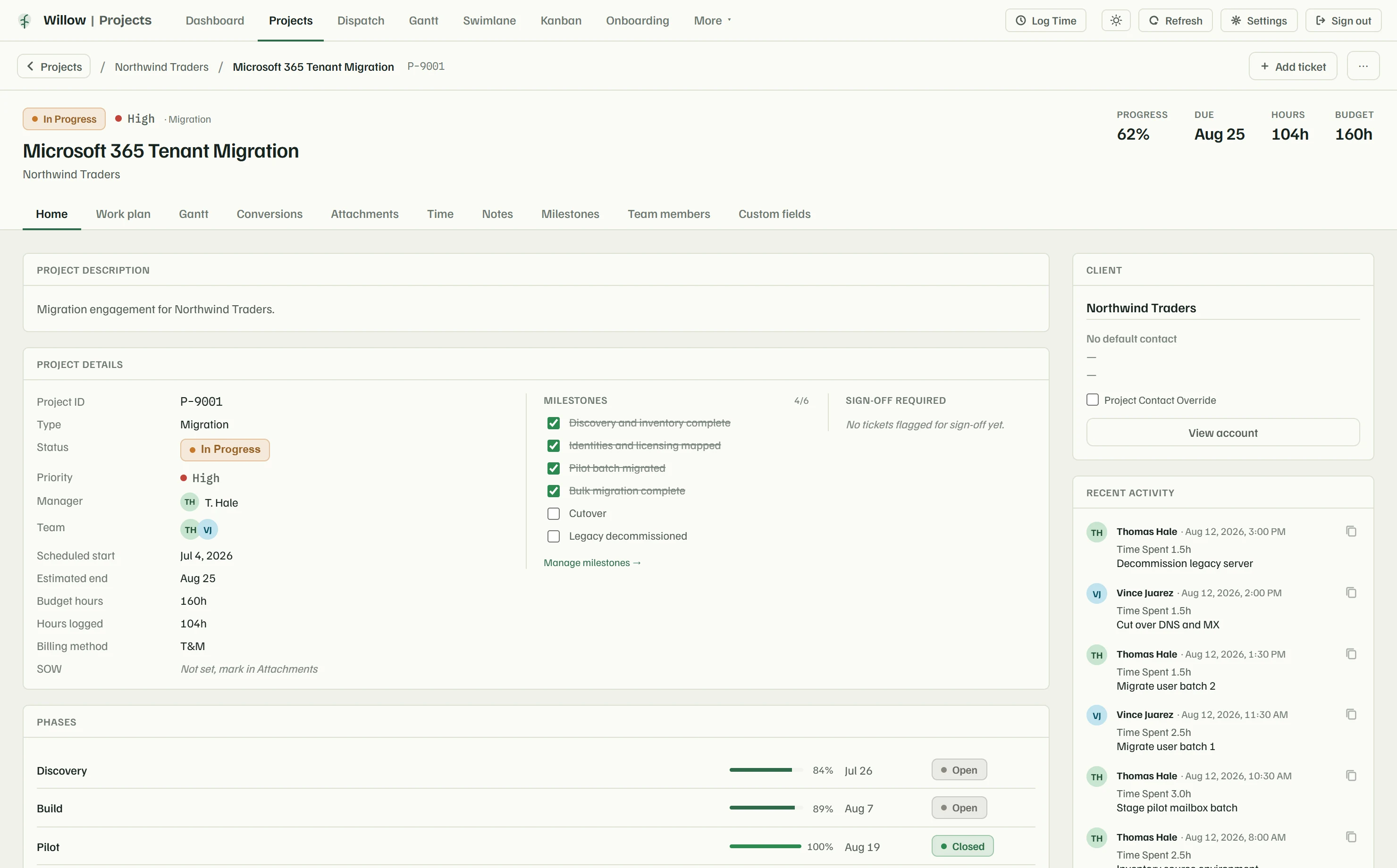This screenshot has height=868, width=1397.
Task: Click the Open status badge for Build
Action: 959,808
